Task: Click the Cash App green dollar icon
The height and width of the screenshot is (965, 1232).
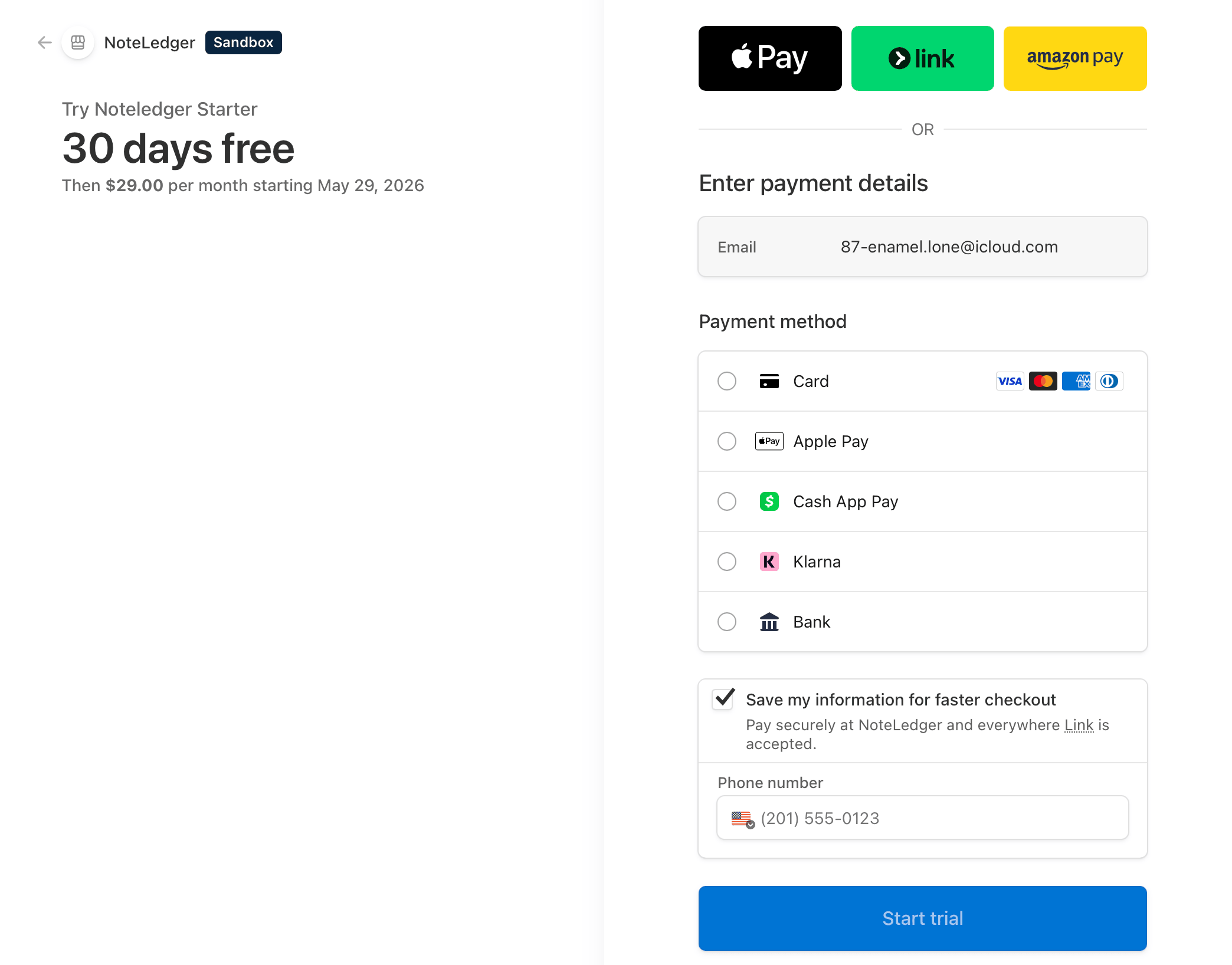Action: tap(769, 501)
